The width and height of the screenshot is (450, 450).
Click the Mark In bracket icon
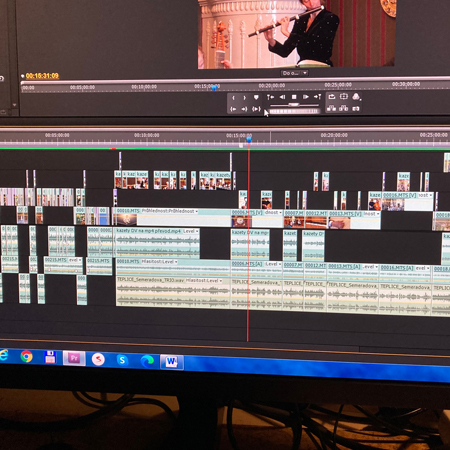tap(233, 98)
